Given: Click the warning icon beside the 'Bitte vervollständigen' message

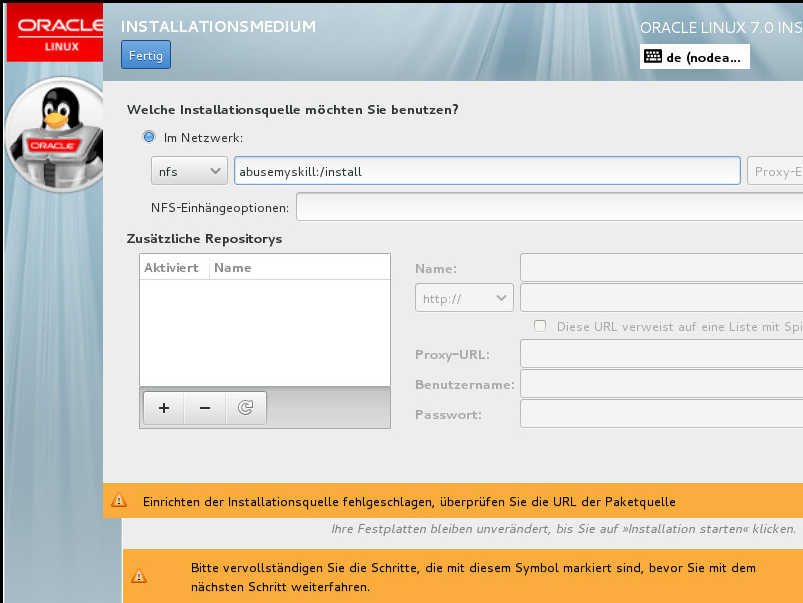Looking at the screenshot, I should pos(139,576).
